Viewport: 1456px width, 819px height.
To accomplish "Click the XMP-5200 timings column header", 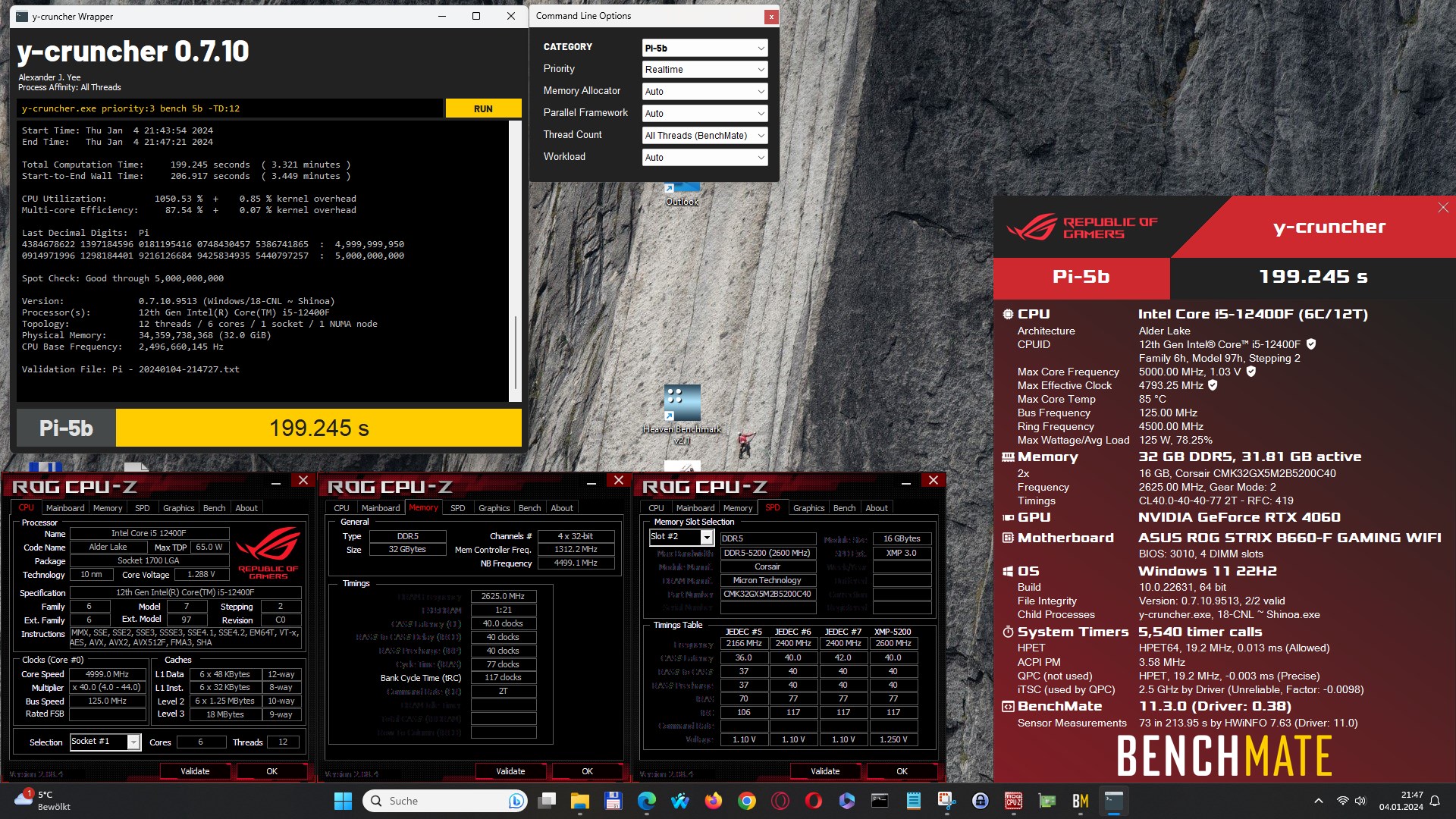I will tap(893, 632).
